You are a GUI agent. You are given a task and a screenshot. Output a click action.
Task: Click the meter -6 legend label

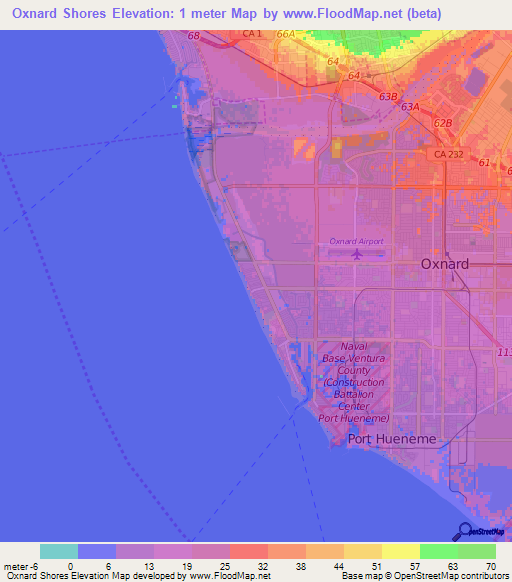[x=21, y=567]
